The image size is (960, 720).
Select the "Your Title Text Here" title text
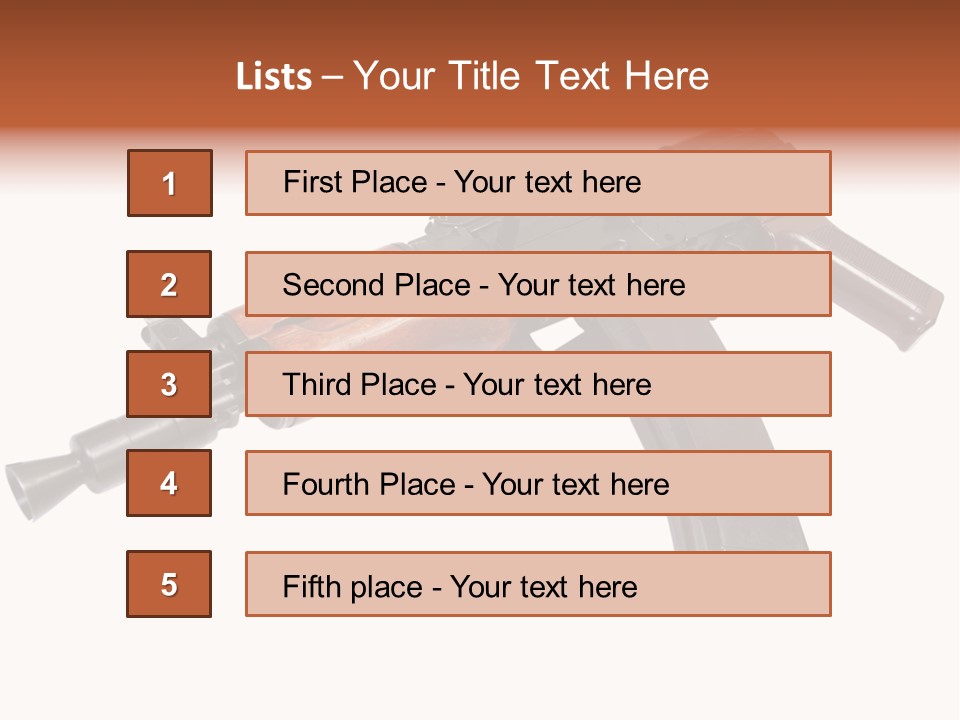pyautogui.click(x=531, y=77)
